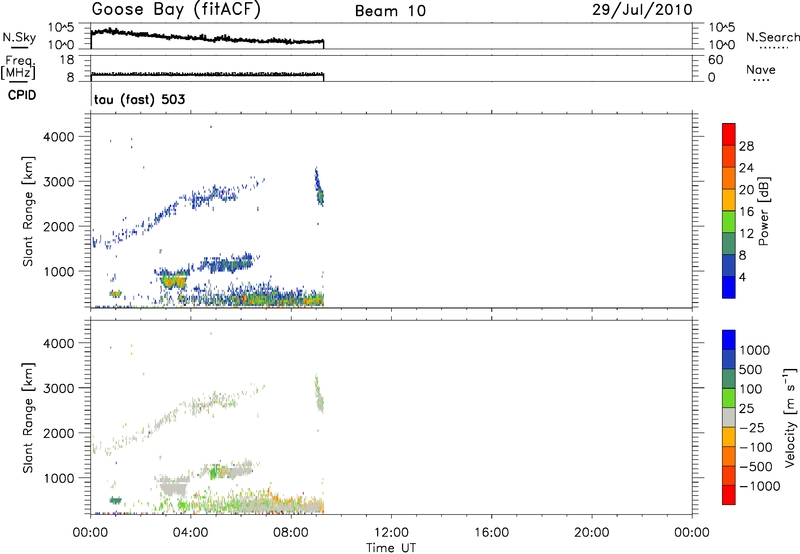Click the '20:00' time axis tick label
Image resolution: width=800 pixels, height=554 pixels.
pos(591,533)
